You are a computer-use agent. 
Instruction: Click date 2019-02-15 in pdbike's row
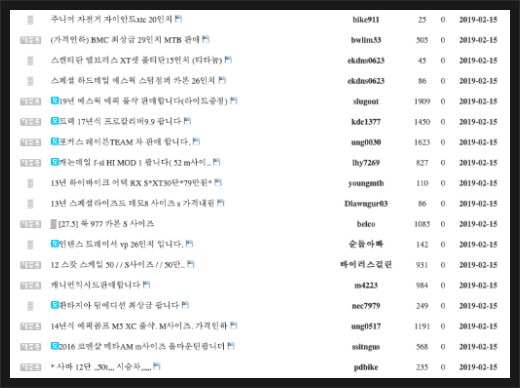(478, 367)
